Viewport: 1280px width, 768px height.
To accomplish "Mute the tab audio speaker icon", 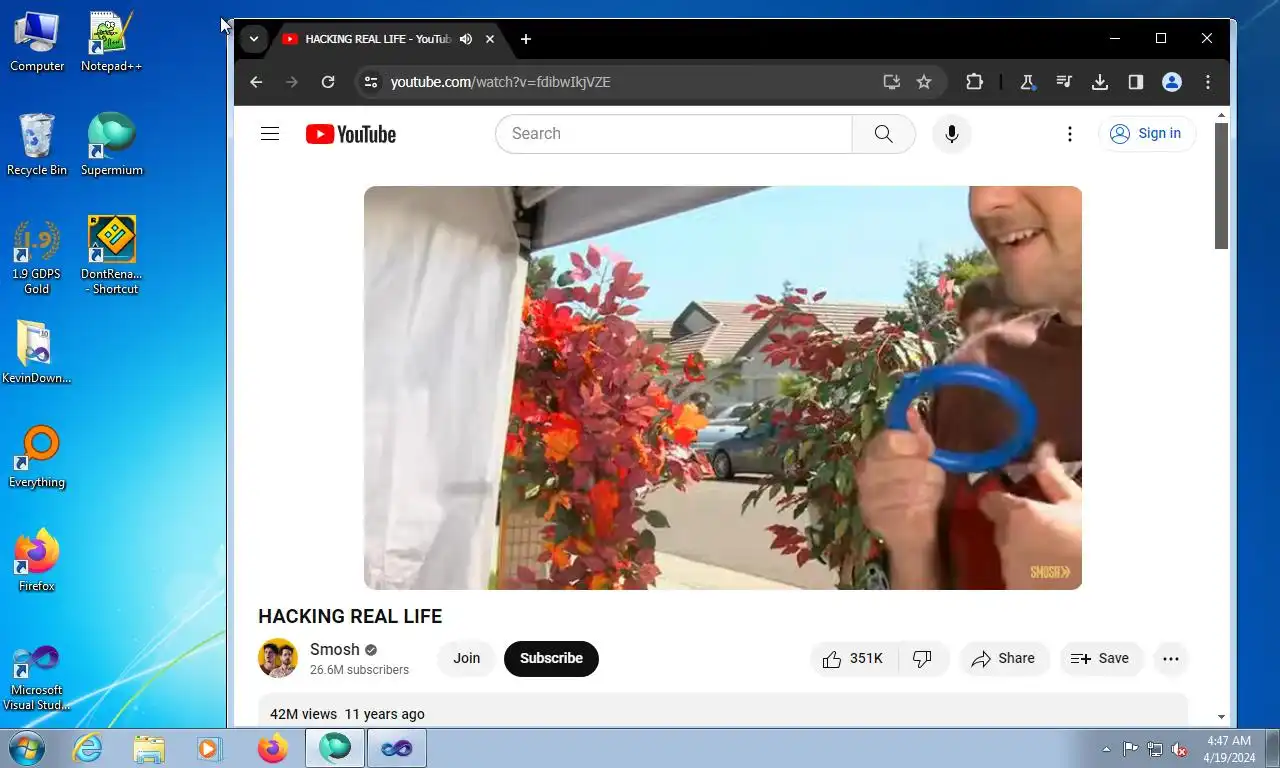I will (466, 39).
